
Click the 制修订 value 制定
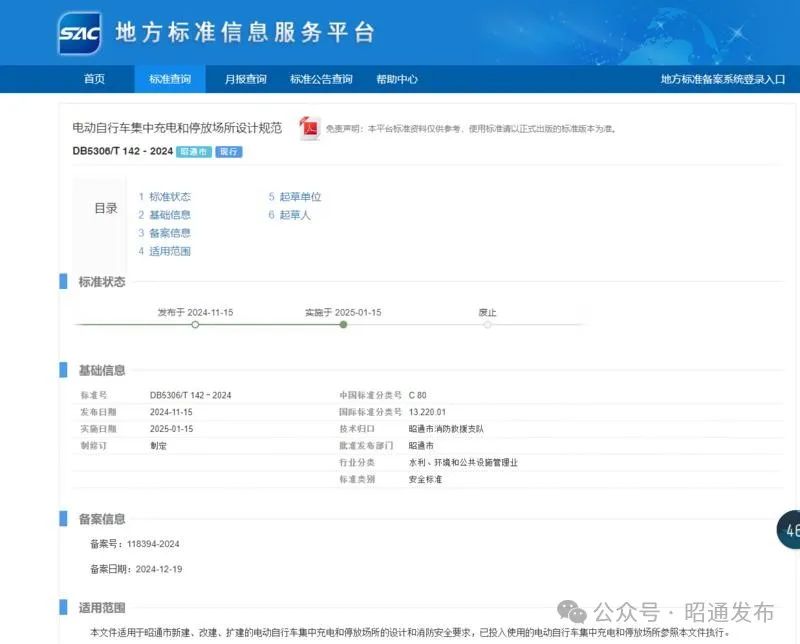click(x=158, y=445)
